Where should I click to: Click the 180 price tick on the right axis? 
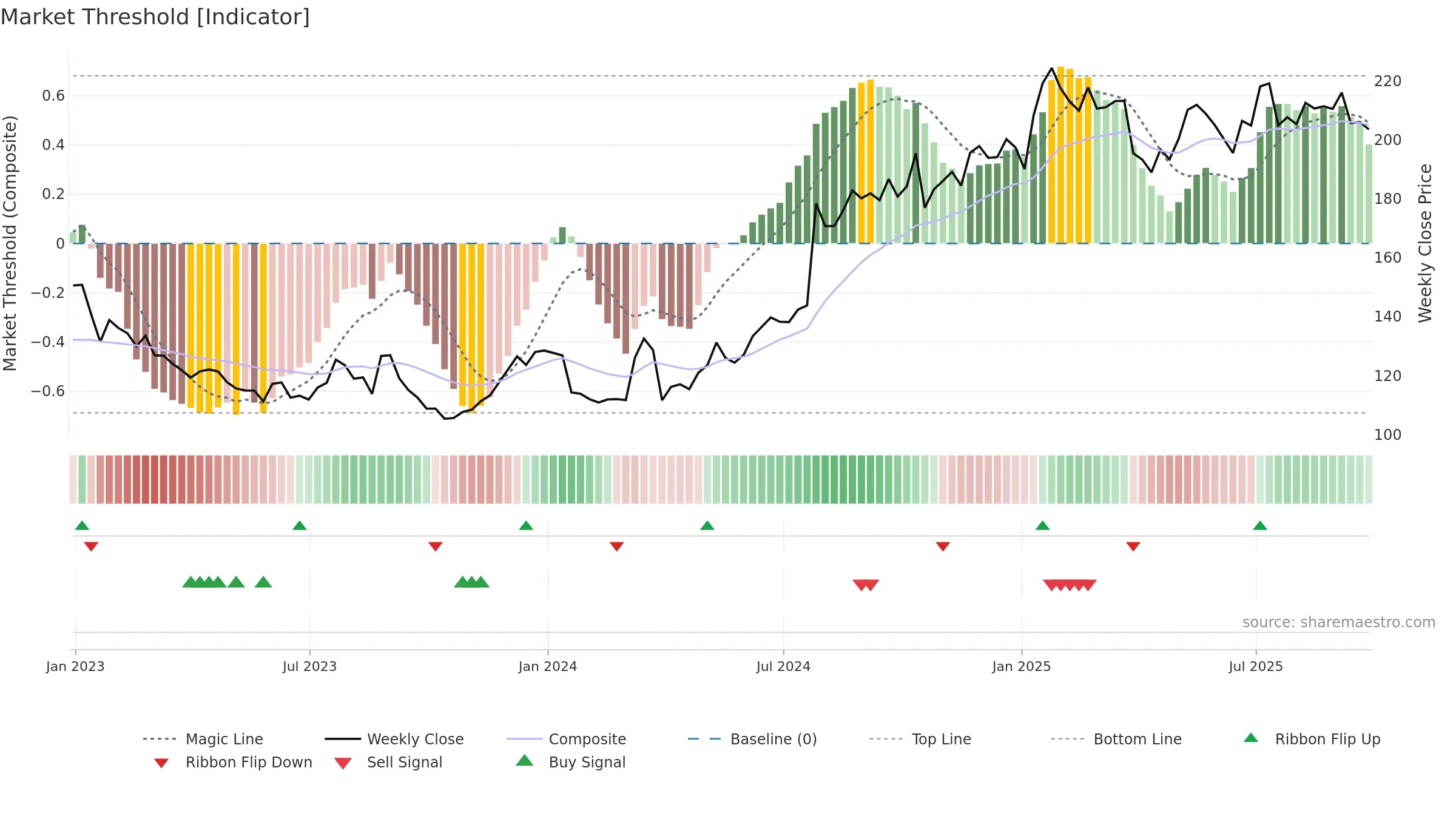click(1388, 198)
